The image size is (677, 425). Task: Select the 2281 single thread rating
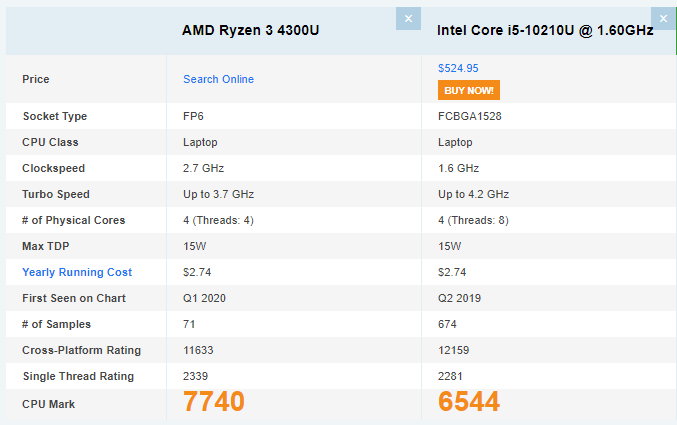click(450, 376)
